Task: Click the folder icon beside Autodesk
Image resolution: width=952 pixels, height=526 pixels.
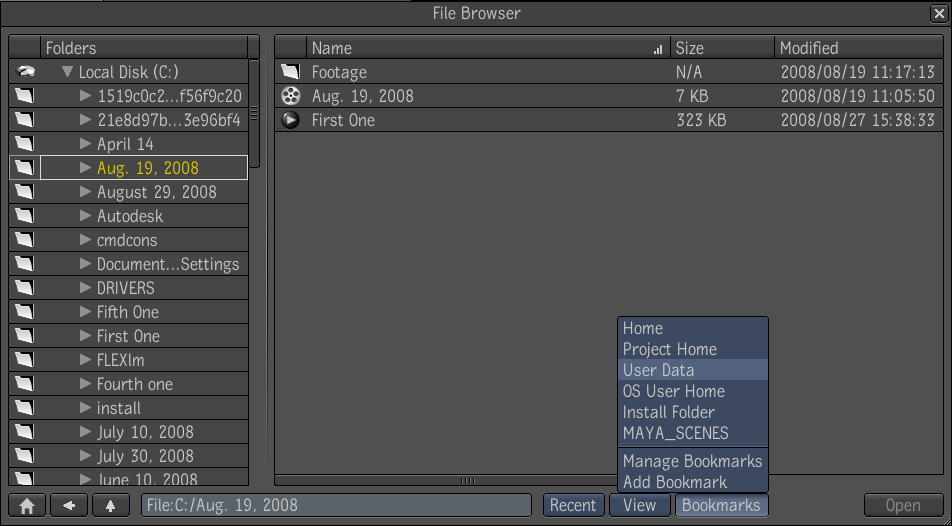Action: point(24,216)
